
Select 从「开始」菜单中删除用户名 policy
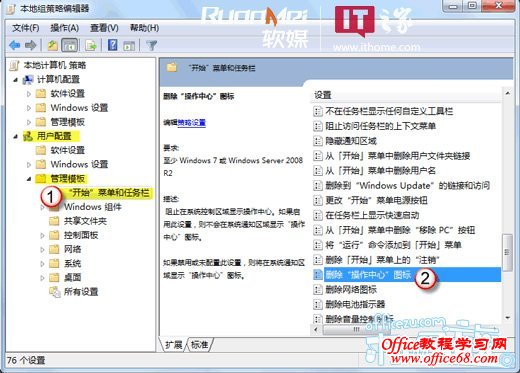pos(380,171)
